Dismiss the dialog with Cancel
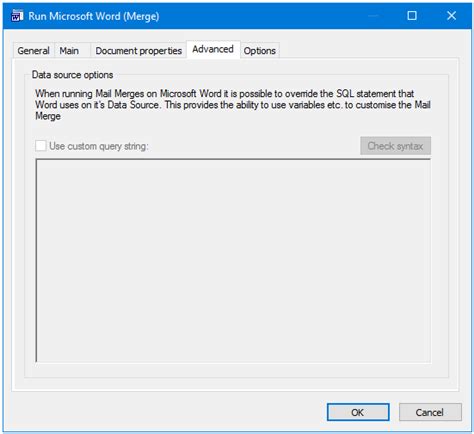 pyautogui.click(x=430, y=412)
